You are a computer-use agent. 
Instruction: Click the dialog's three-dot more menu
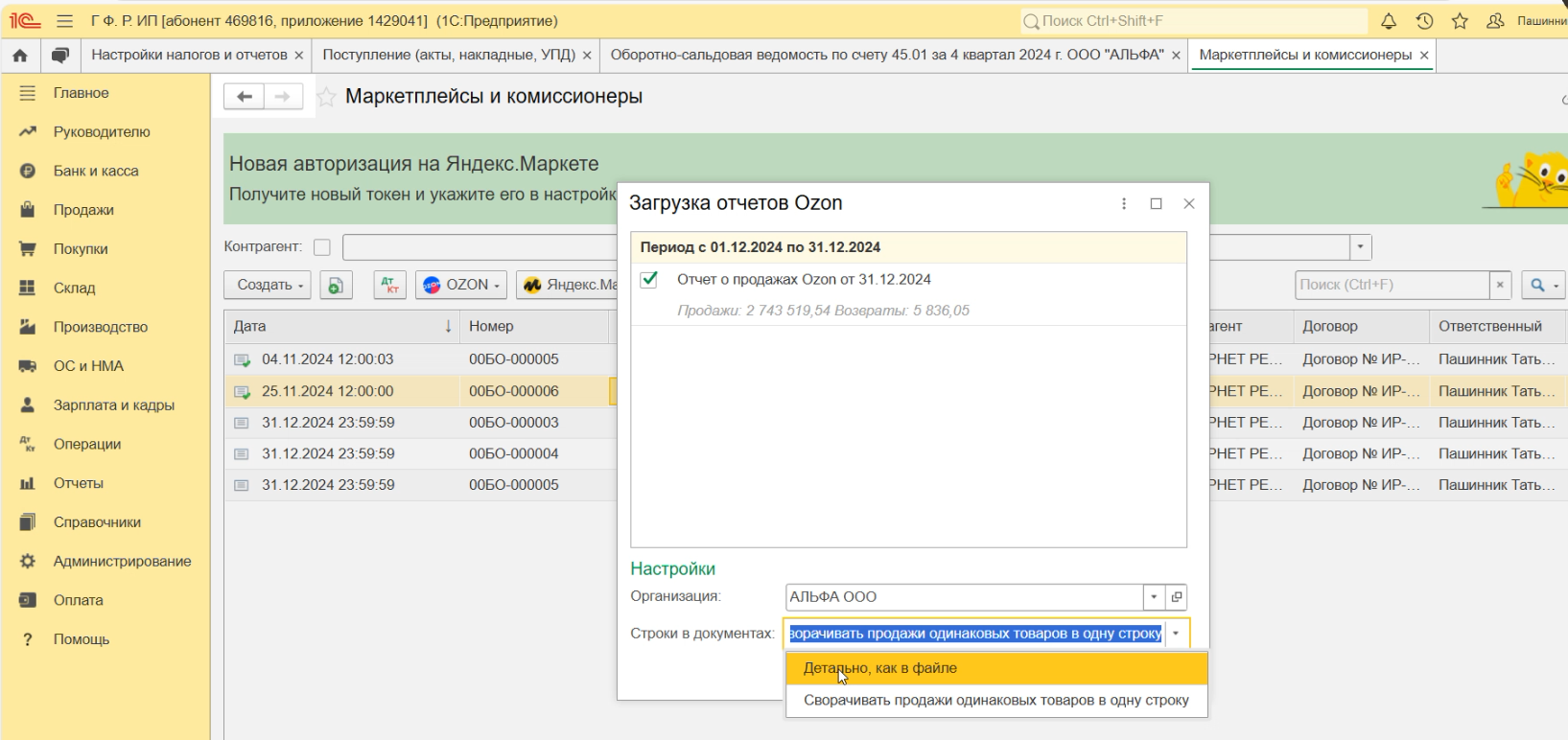1124,203
